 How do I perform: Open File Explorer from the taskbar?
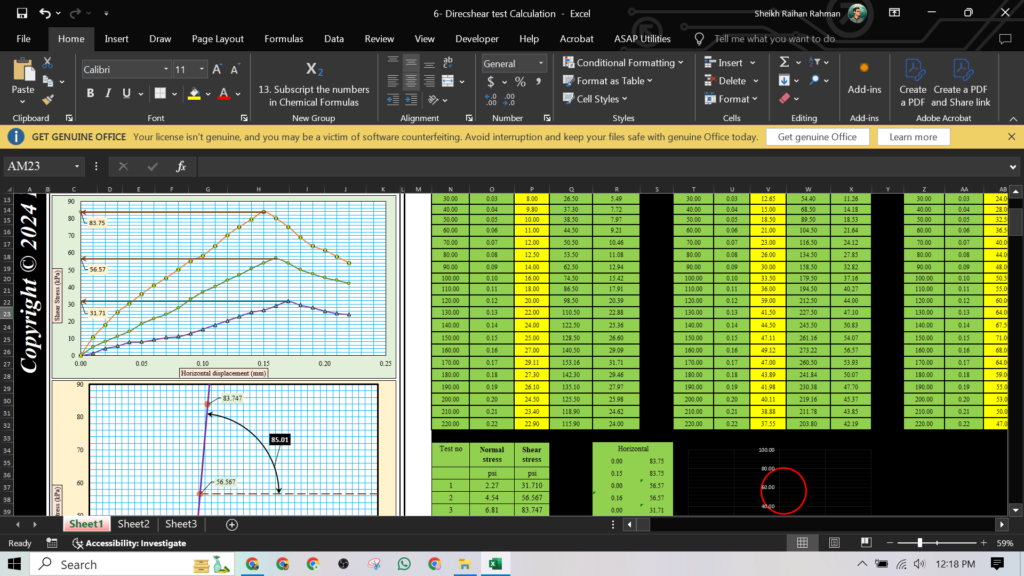click(x=464, y=564)
